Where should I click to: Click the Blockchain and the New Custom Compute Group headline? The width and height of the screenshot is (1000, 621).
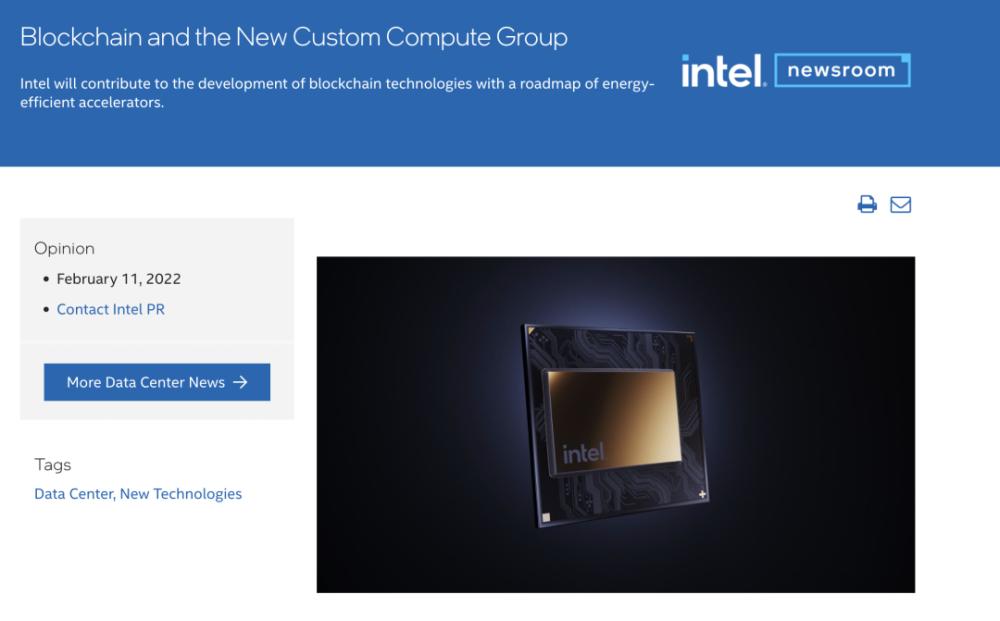point(294,37)
